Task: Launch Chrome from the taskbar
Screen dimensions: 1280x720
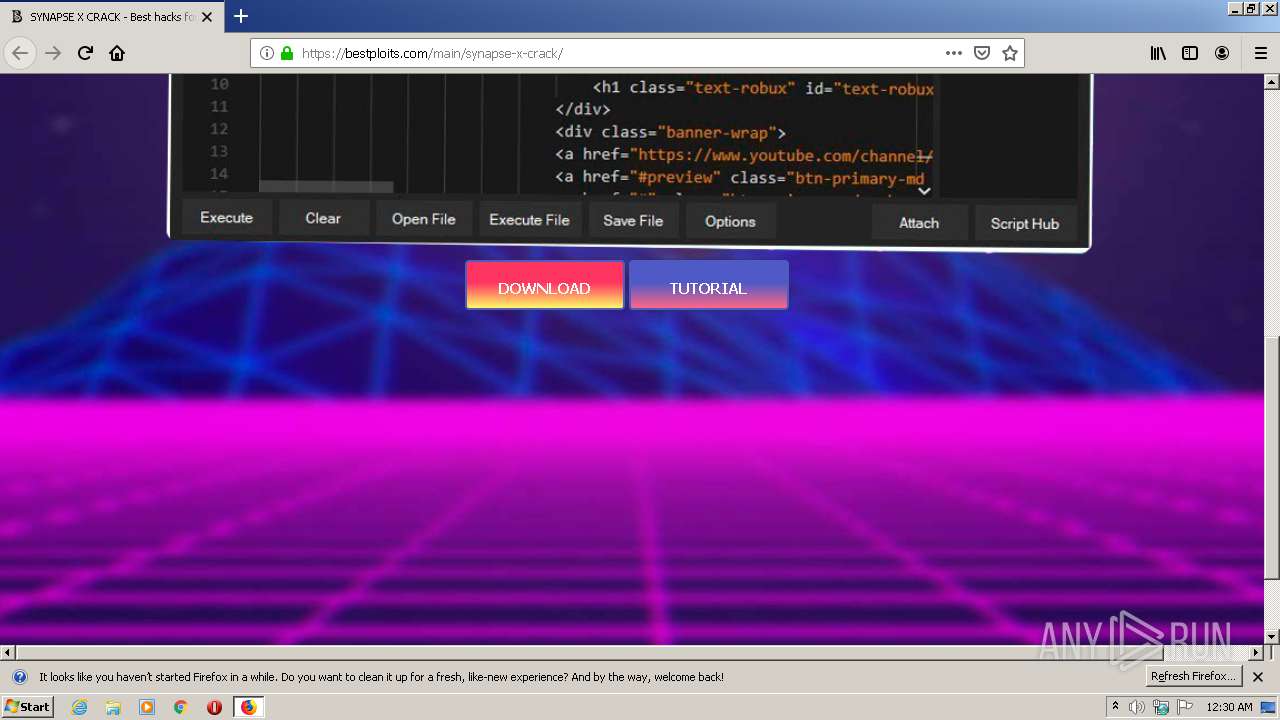Action: [181, 707]
